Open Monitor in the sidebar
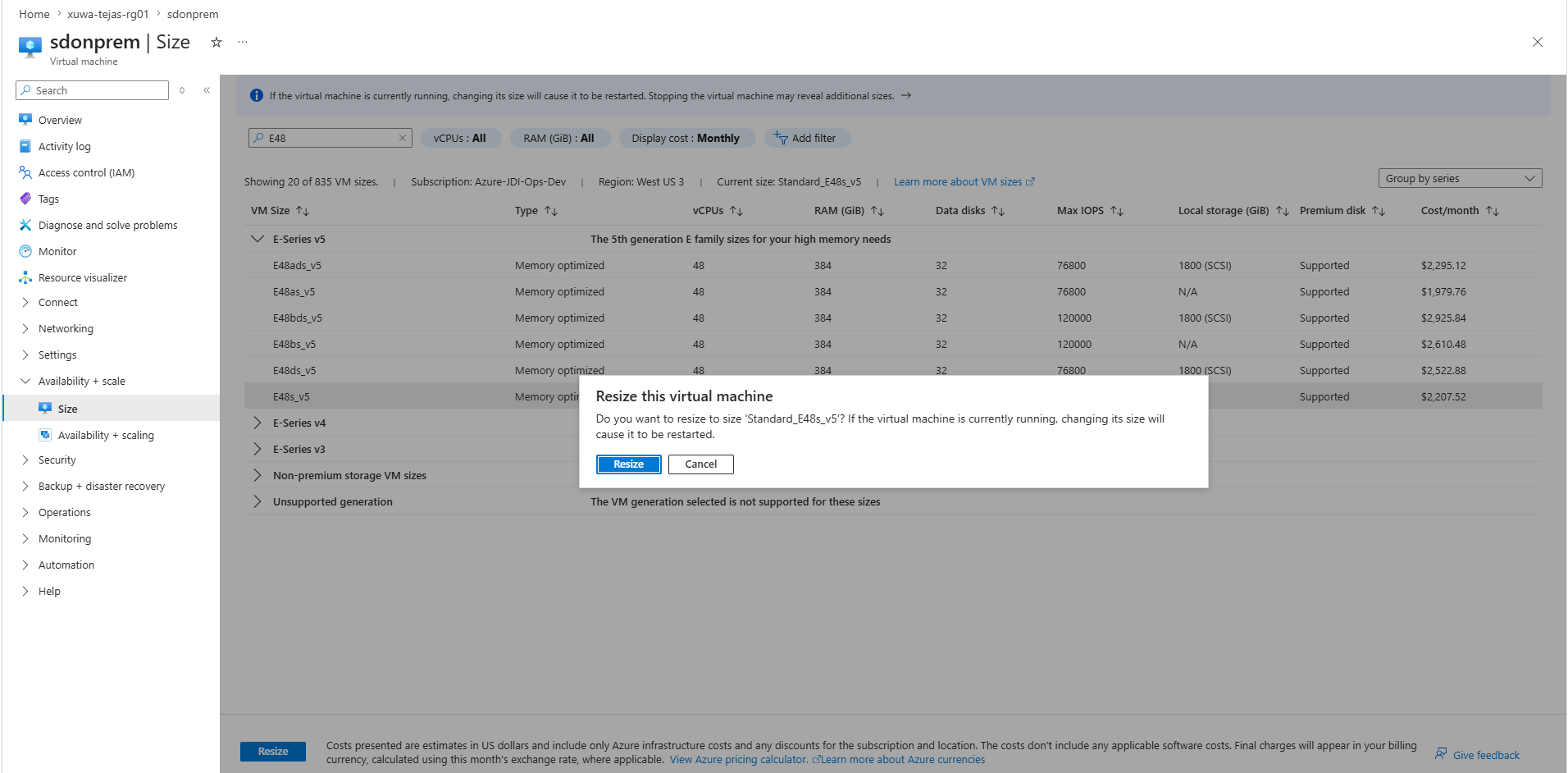 [x=57, y=251]
